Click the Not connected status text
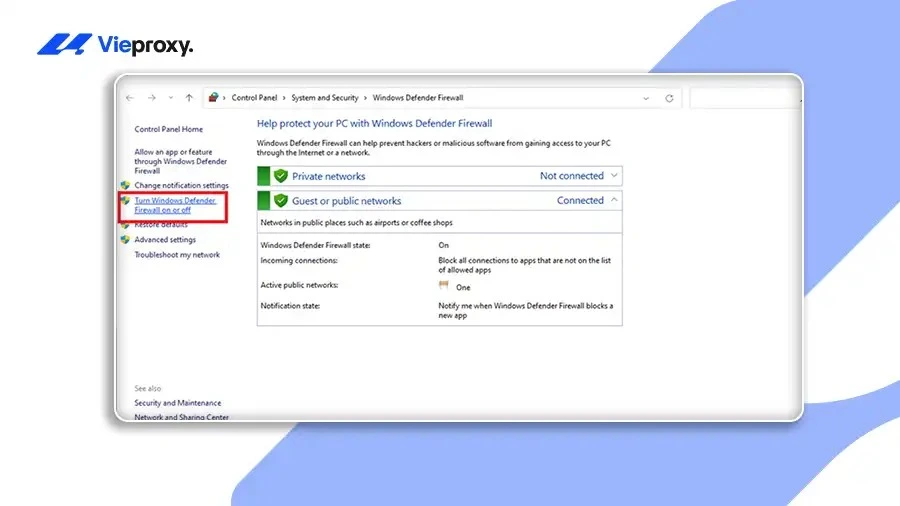The width and height of the screenshot is (900, 506). (572, 176)
